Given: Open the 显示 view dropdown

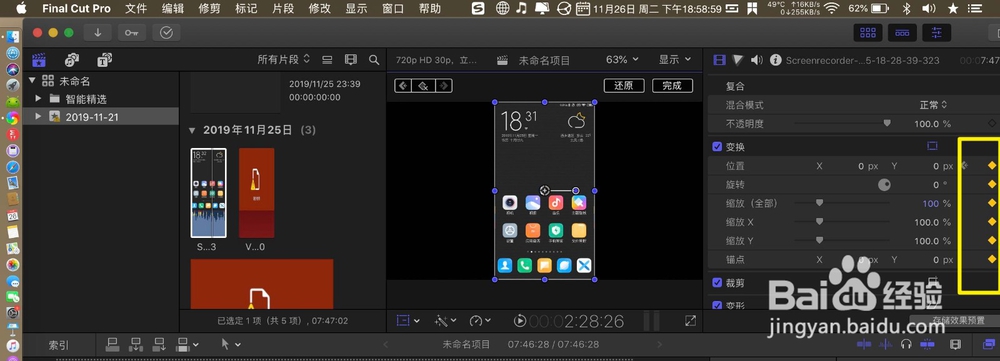Looking at the screenshot, I should click(675, 60).
